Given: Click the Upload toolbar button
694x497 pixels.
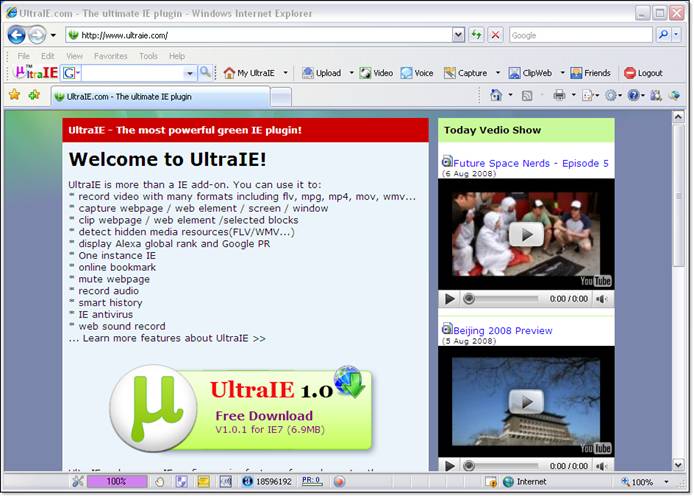Looking at the screenshot, I should 322,73.
